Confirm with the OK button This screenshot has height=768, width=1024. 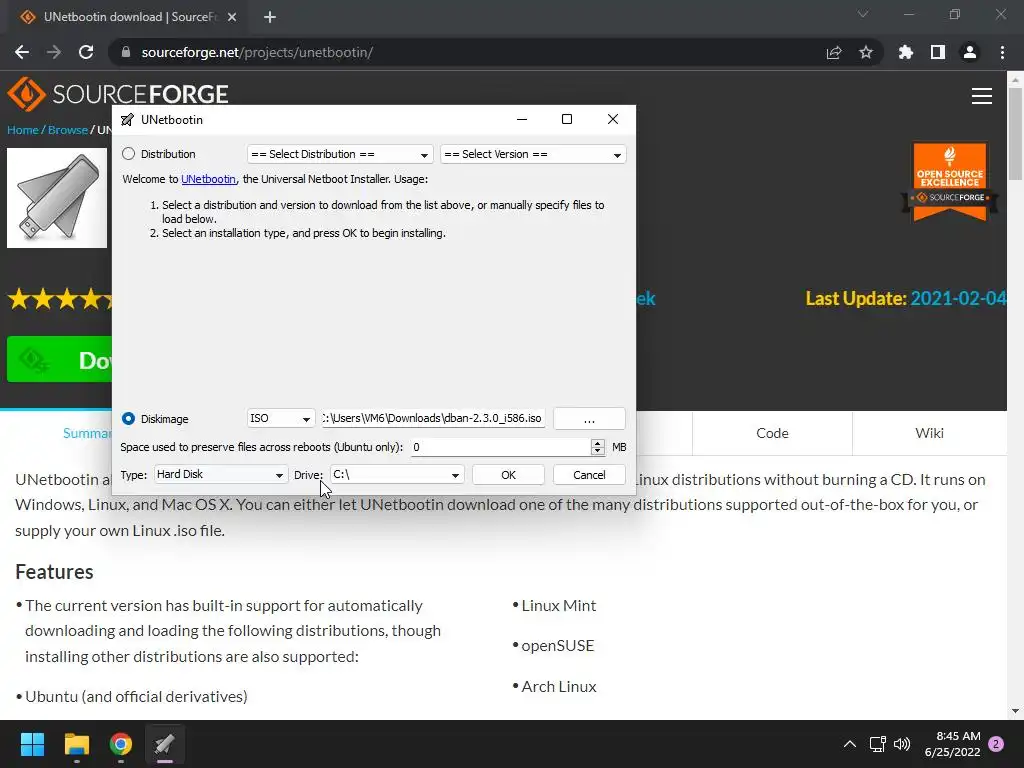pos(508,475)
